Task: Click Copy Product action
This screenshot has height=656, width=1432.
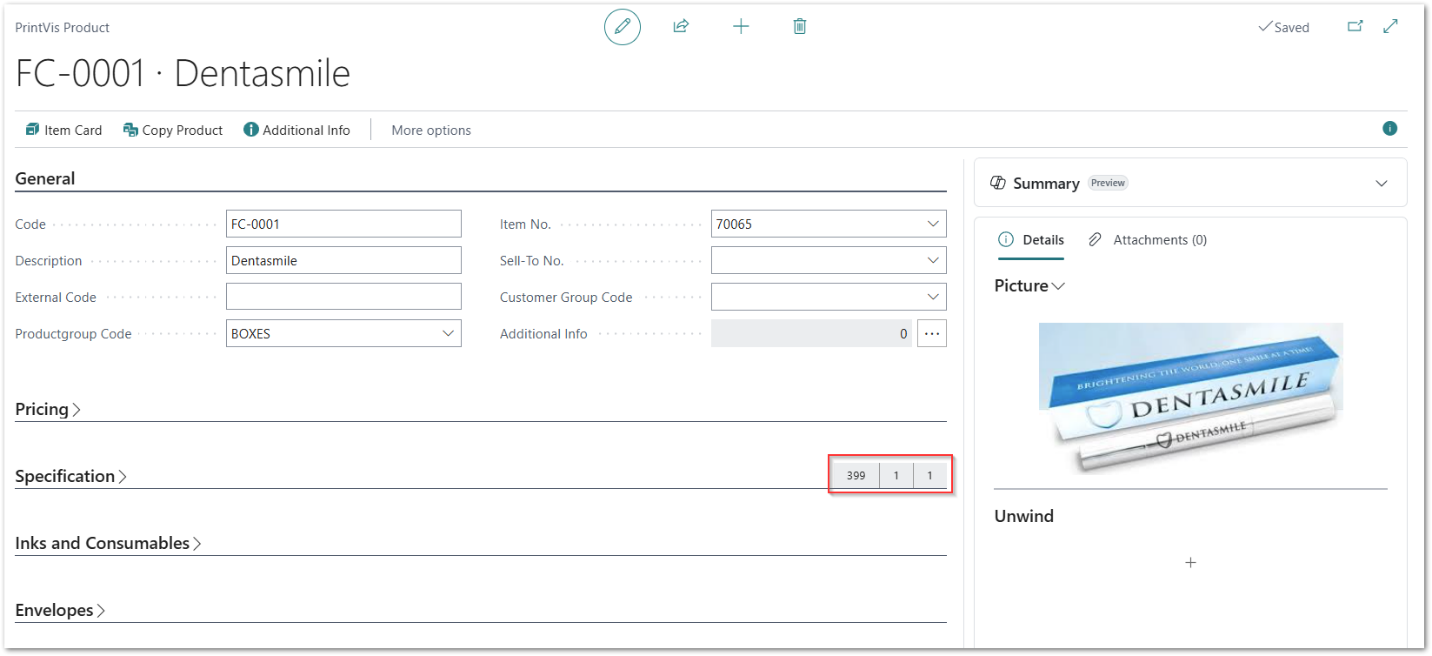Action: click(173, 130)
